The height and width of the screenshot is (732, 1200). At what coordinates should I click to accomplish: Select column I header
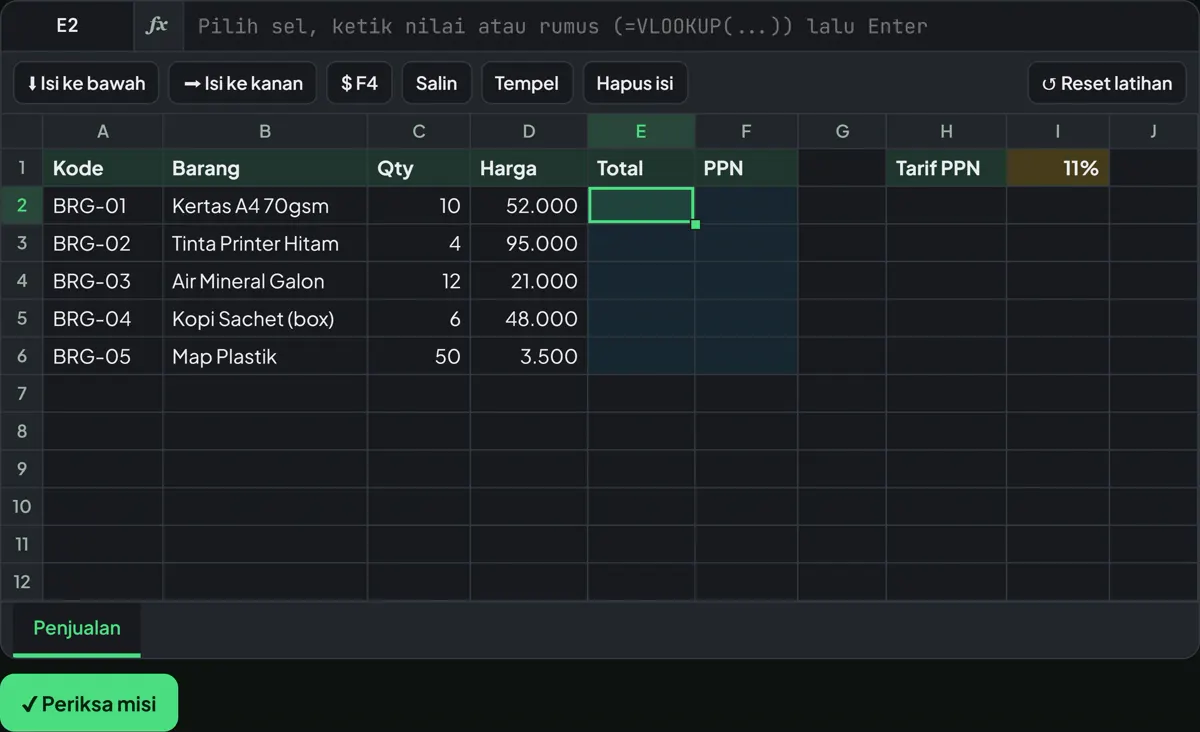point(1058,131)
